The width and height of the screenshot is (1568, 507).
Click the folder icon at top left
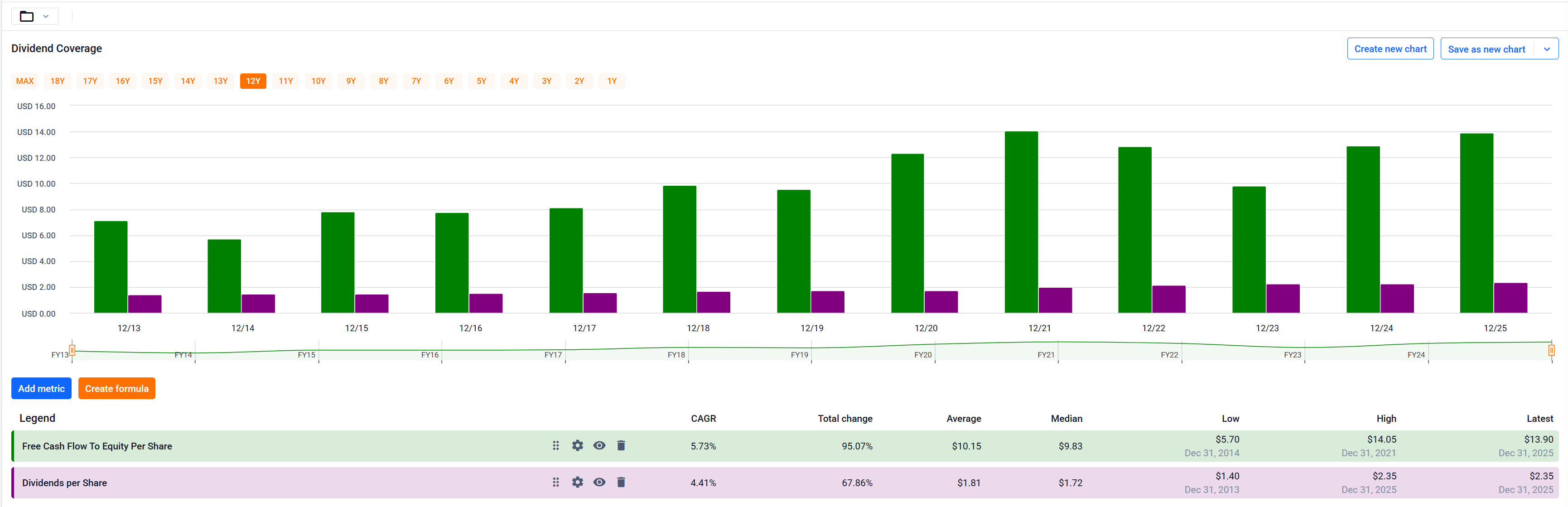[x=27, y=16]
